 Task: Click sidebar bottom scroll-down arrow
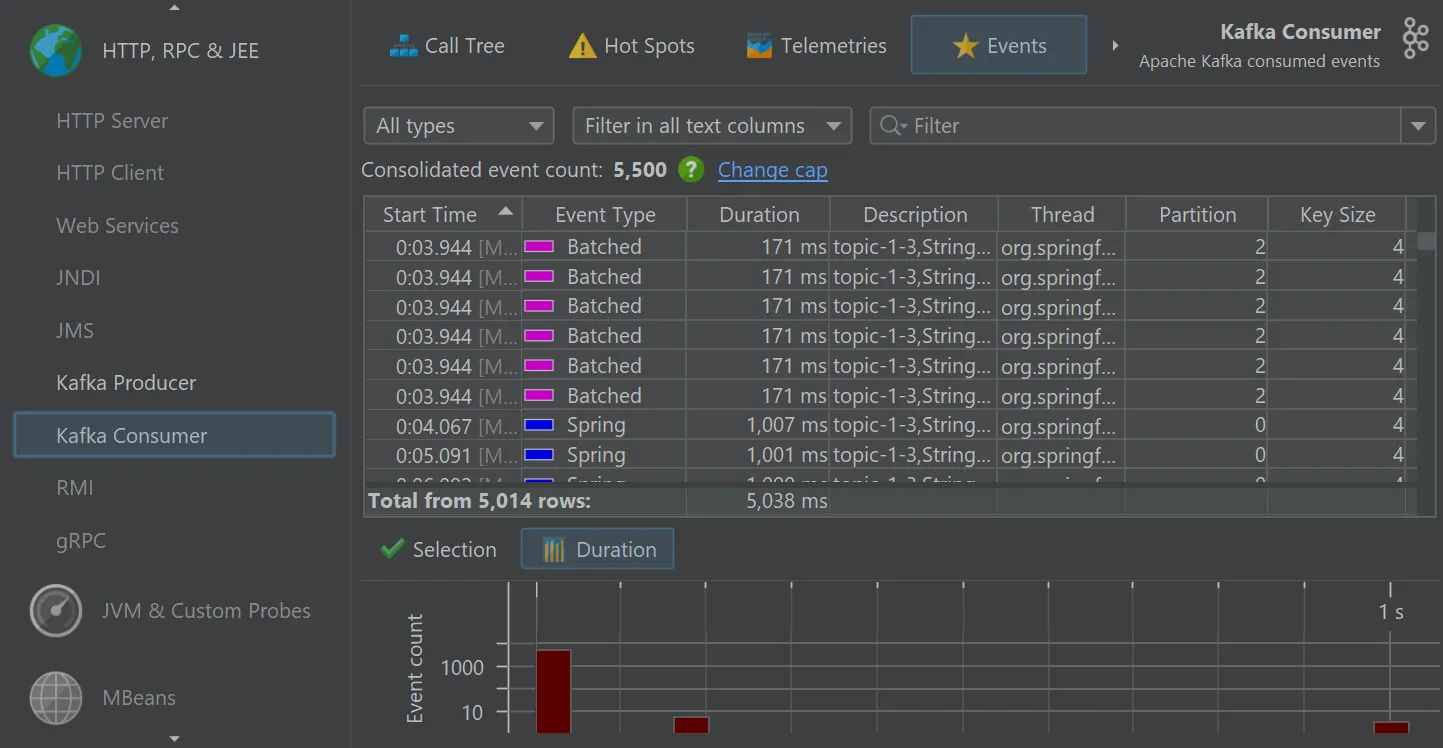coord(175,739)
